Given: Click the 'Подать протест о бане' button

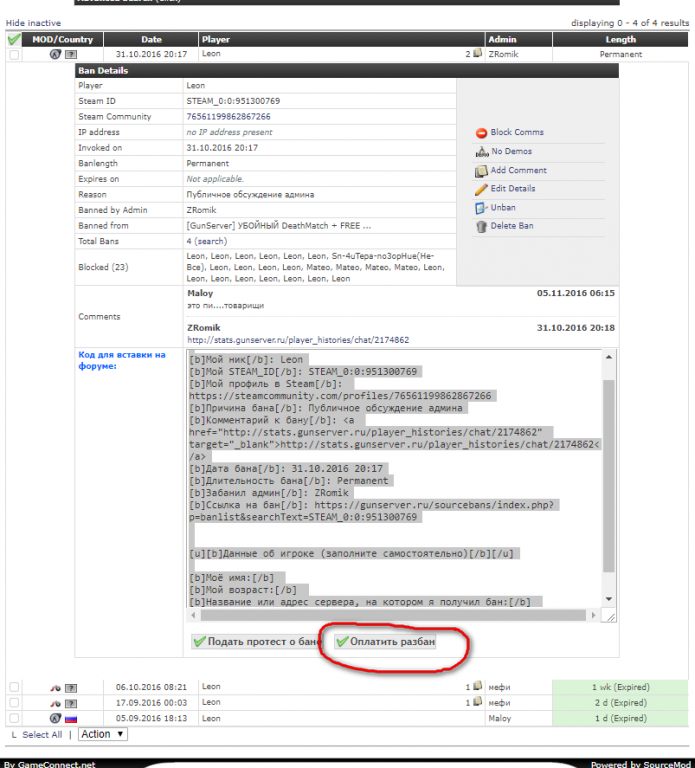Looking at the screenshot, I should pyautogui.click(x=256, y=641).
